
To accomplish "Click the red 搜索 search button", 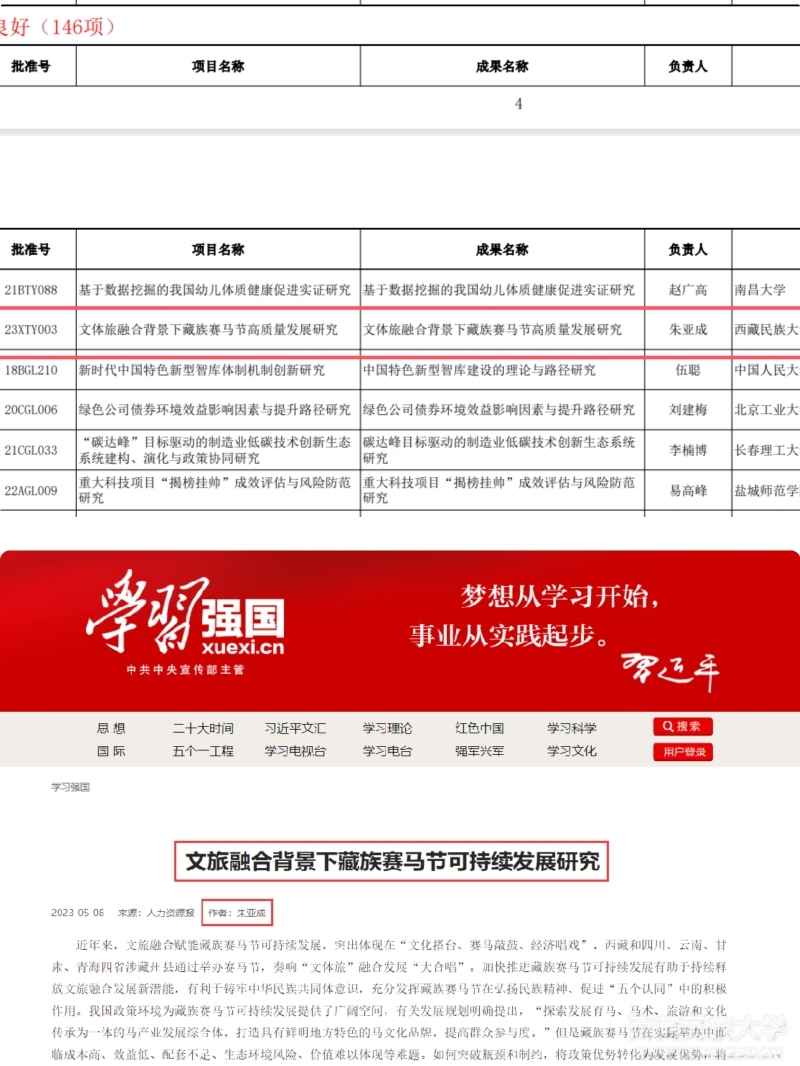I will click(x=683, y=727).
